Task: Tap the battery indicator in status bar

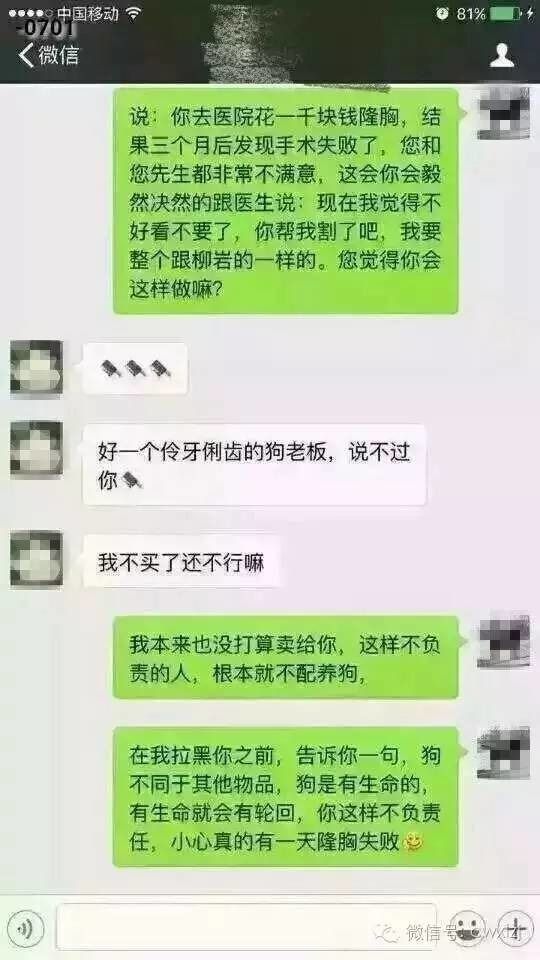Action: 506,13
